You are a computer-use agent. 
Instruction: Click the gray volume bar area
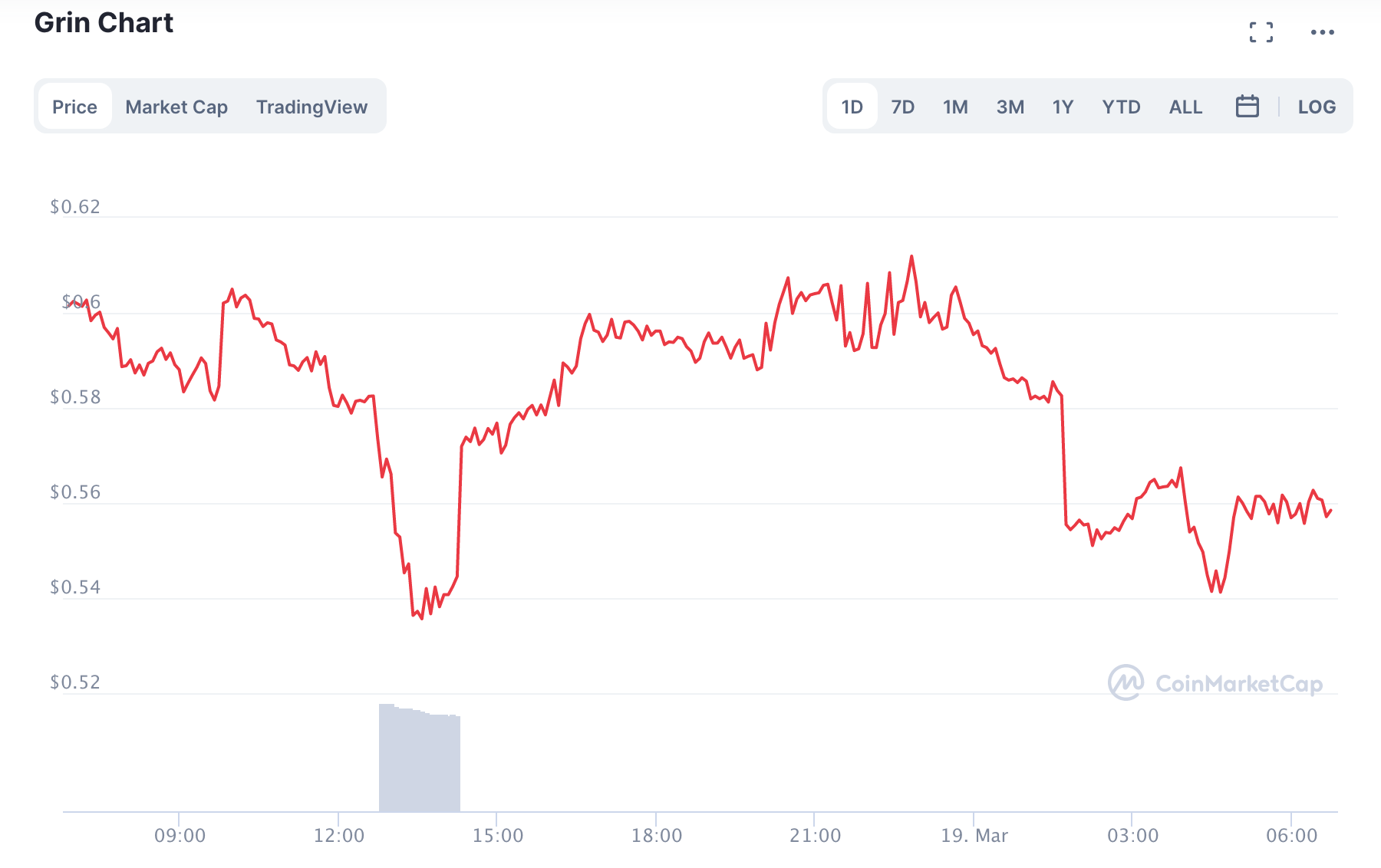tap(420, 759)
